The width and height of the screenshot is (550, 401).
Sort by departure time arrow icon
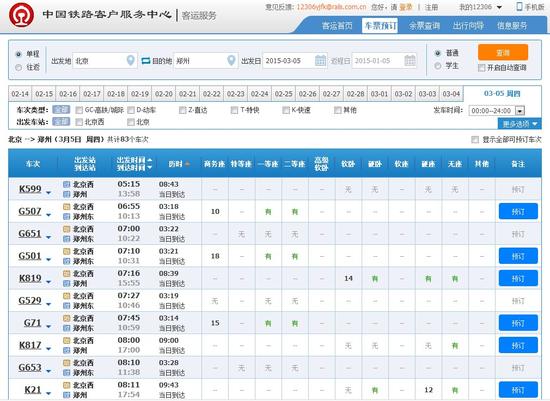pos(150,160)
